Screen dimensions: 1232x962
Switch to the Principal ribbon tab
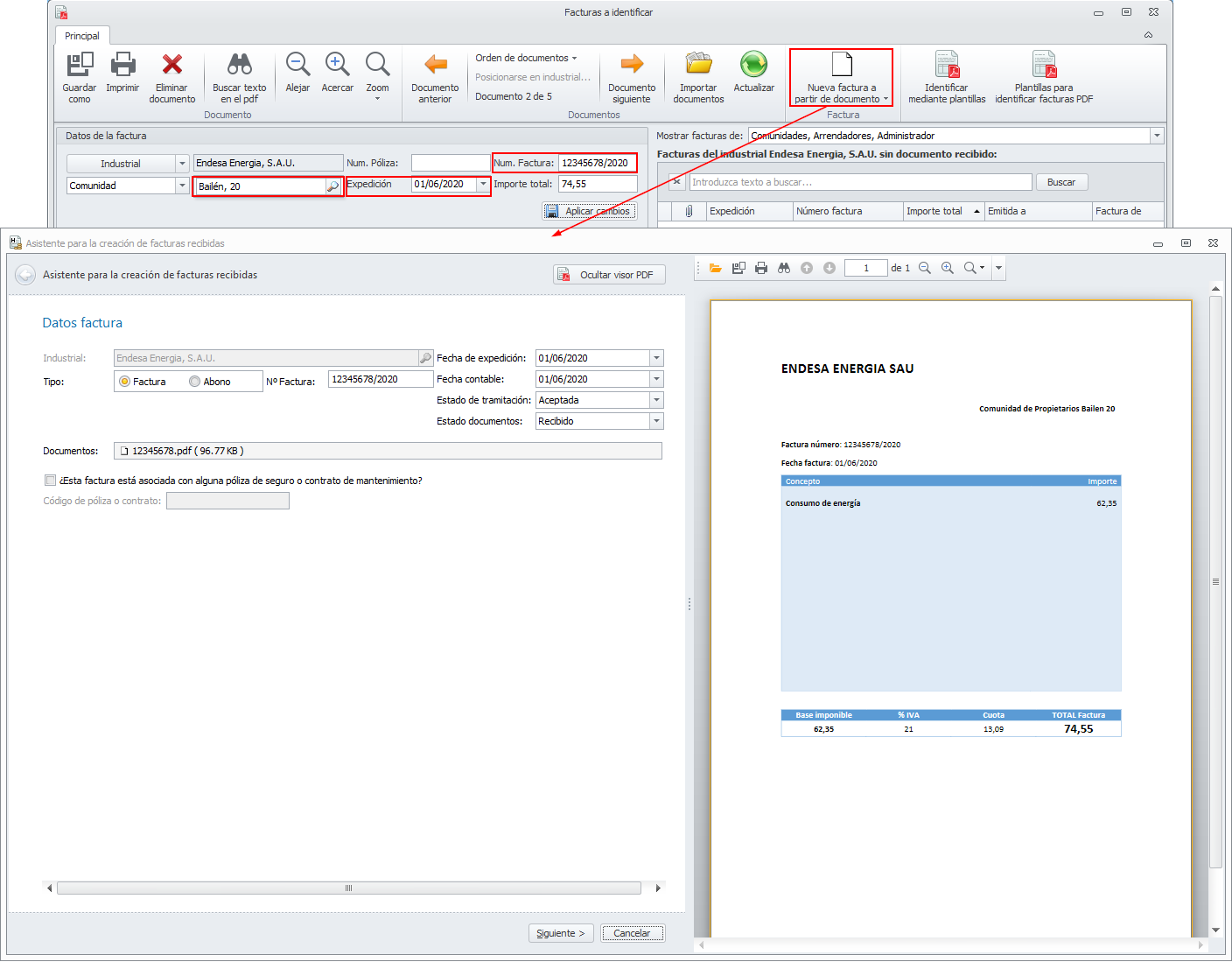82,36
